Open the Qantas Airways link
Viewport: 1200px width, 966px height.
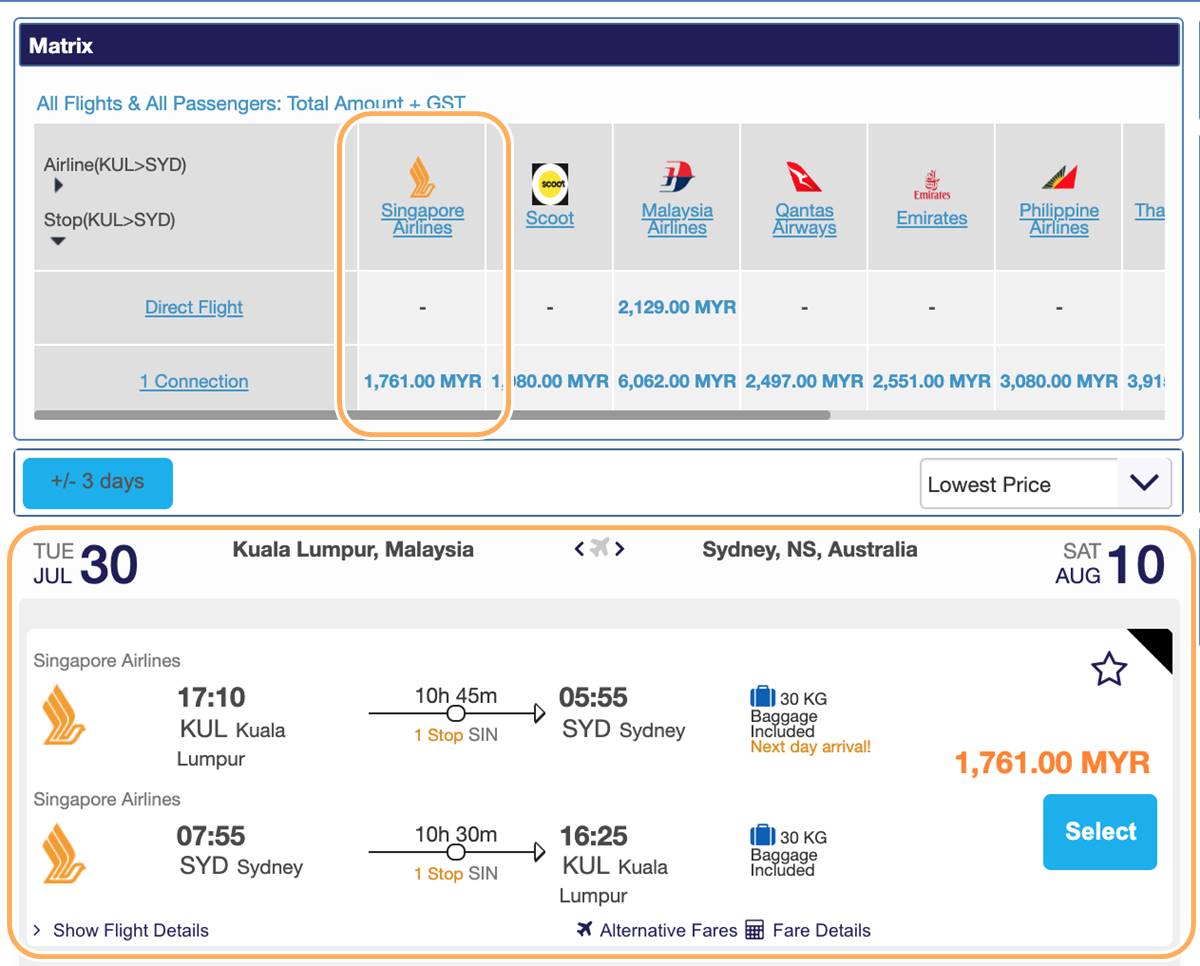(x=804, y=219)
